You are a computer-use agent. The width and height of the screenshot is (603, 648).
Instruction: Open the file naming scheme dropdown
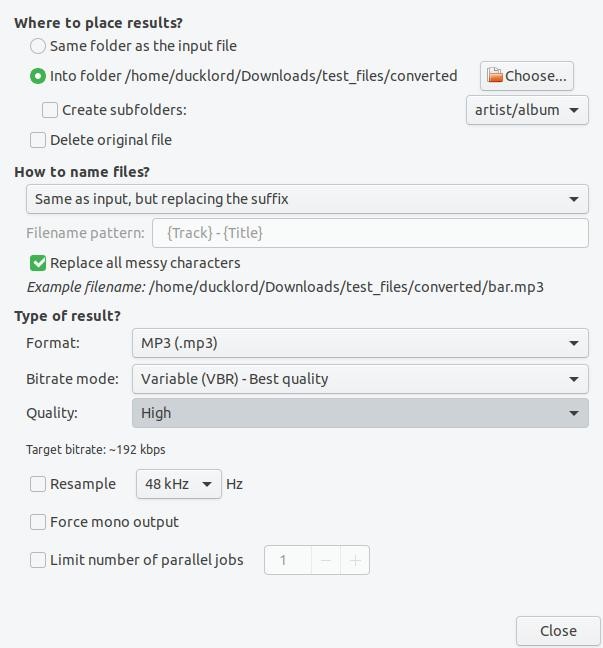tap(307, 199)
